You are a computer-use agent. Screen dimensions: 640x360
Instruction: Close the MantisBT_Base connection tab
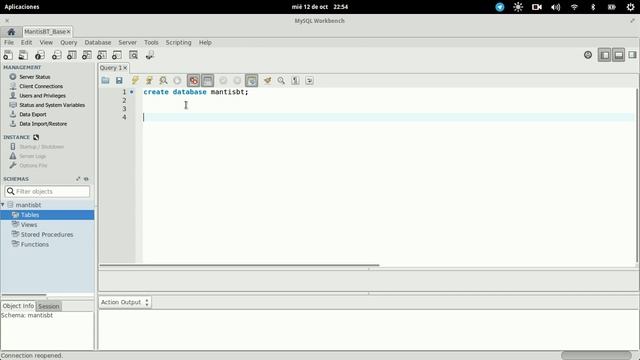pos(69,31)
